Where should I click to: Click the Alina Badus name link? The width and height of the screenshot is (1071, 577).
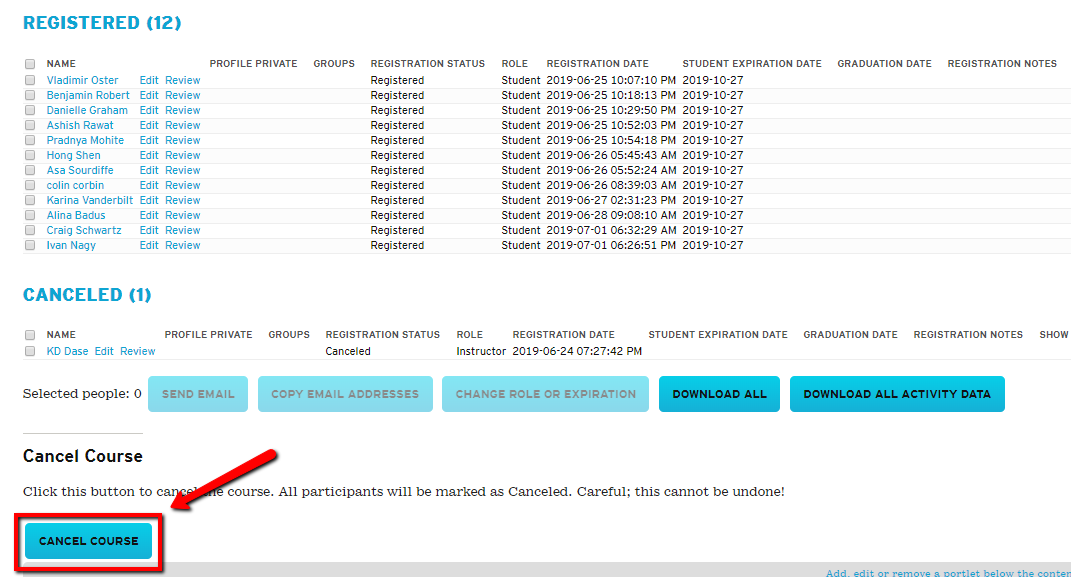[76, 215]
